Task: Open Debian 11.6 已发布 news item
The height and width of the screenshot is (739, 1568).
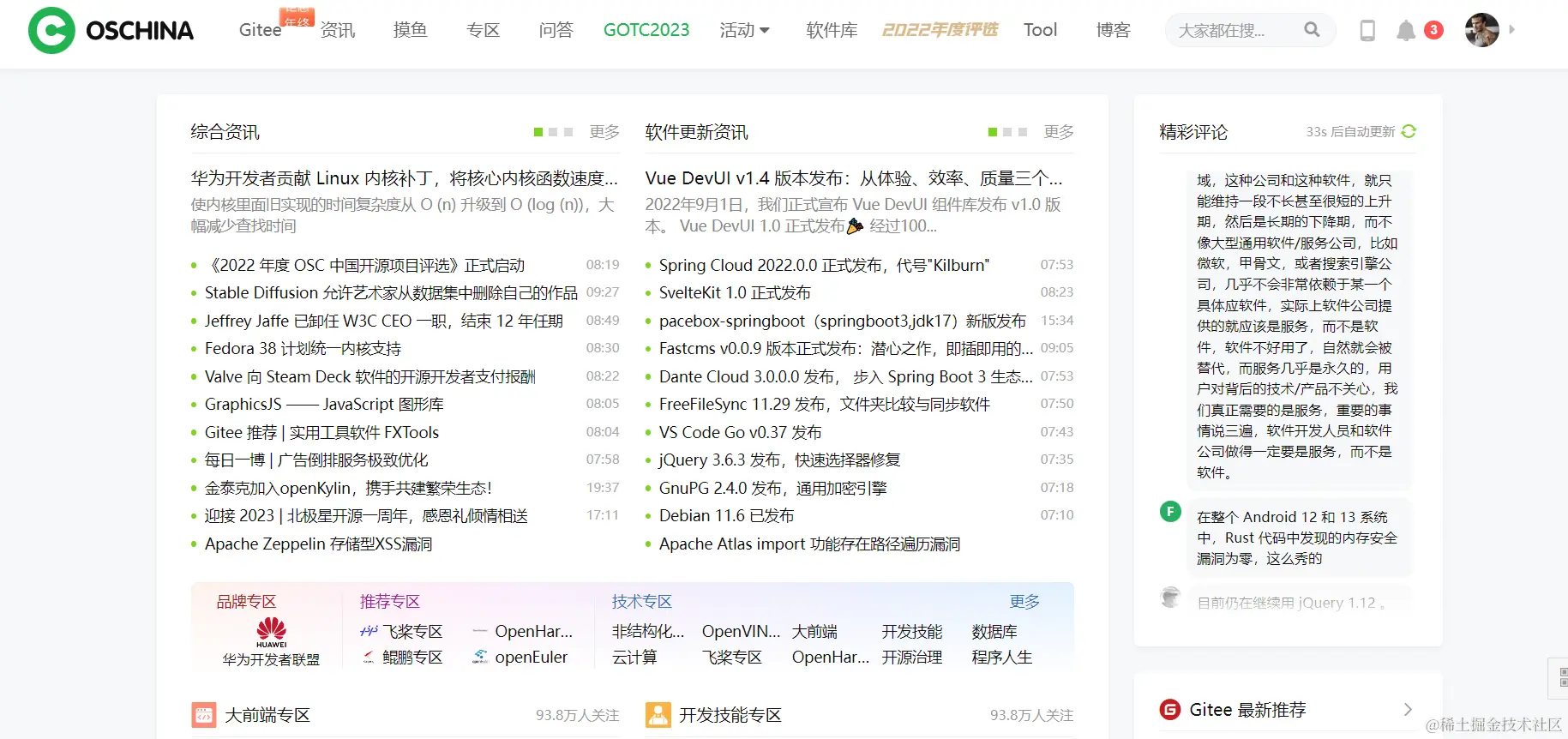Action: pyautogui.click(x=726, y=516)
